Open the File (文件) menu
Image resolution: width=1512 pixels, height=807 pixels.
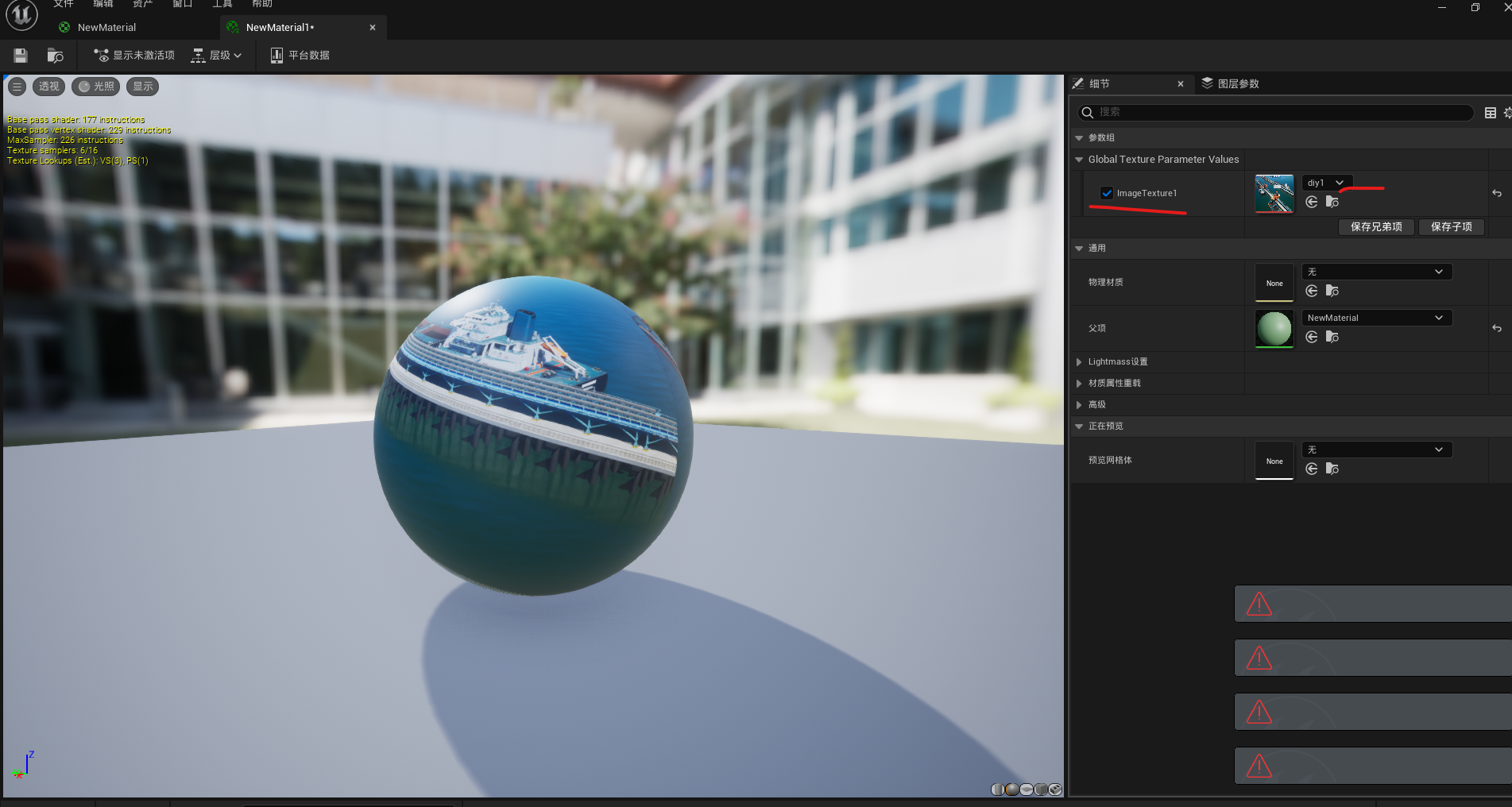tap(64, 4)
